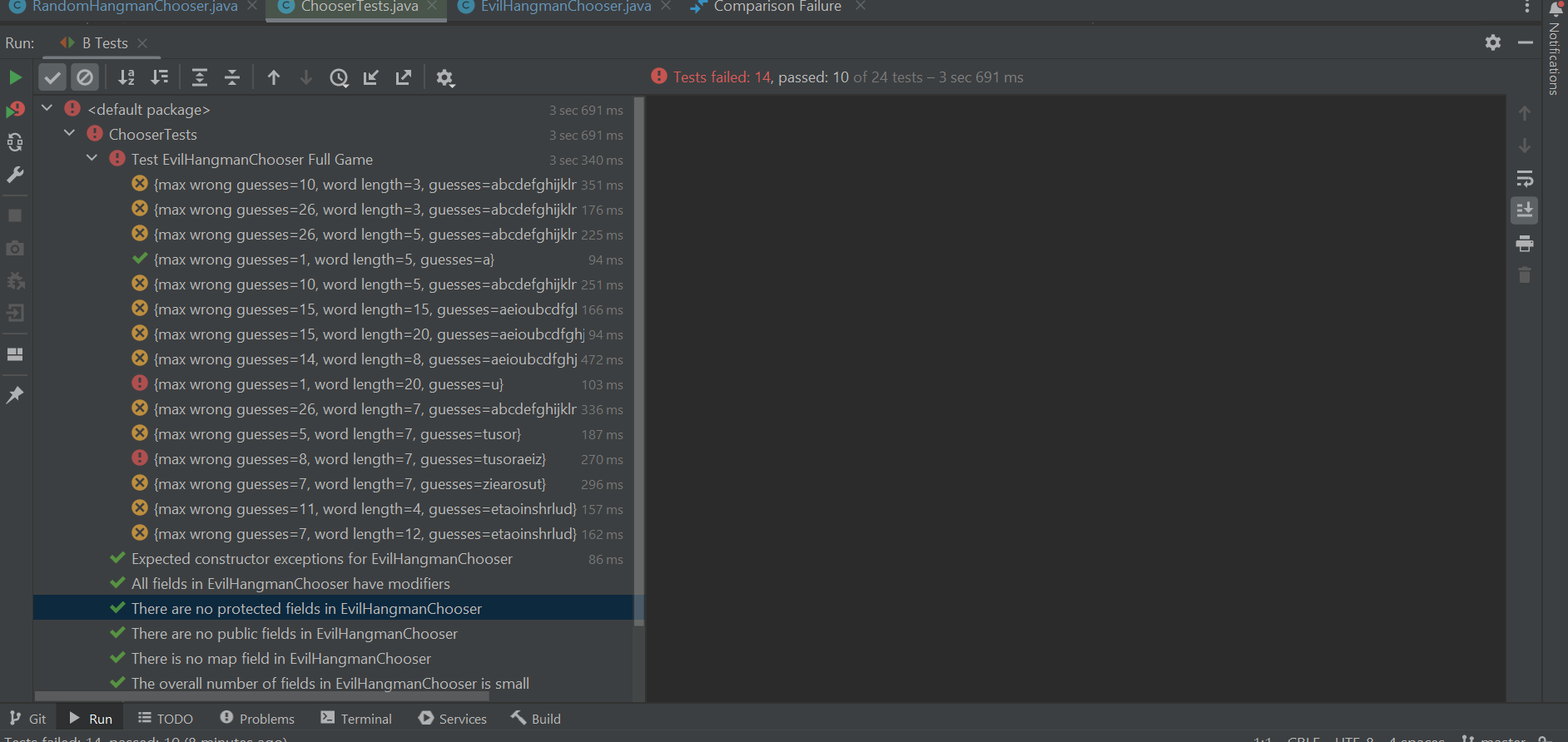The image size is (1568, 742).
Task: Click the green Rerun tests button
Action: click(15, 77)
